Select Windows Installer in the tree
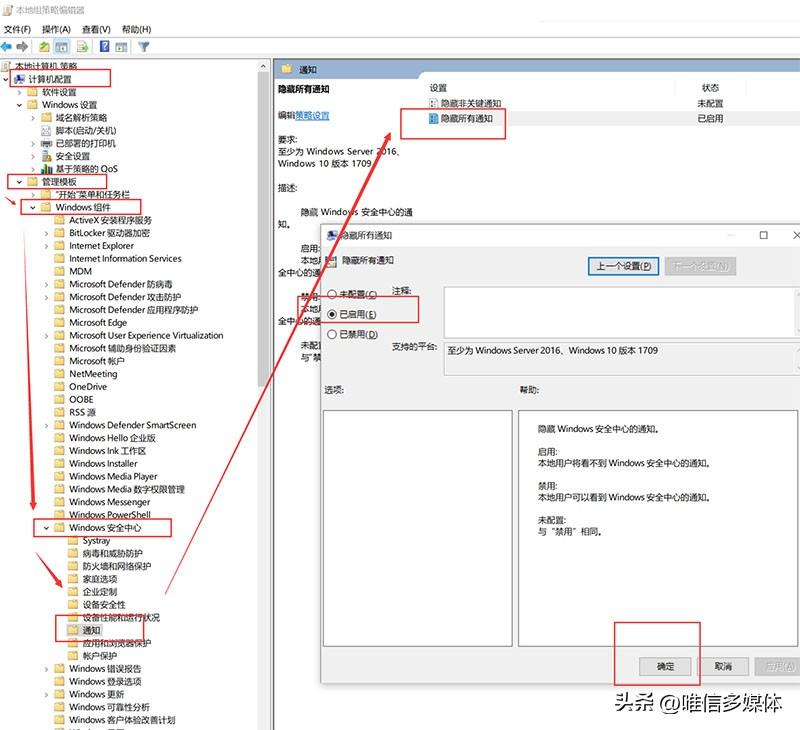Image resolution: width=800 pixels, height=730 pixels. (104, 464)
